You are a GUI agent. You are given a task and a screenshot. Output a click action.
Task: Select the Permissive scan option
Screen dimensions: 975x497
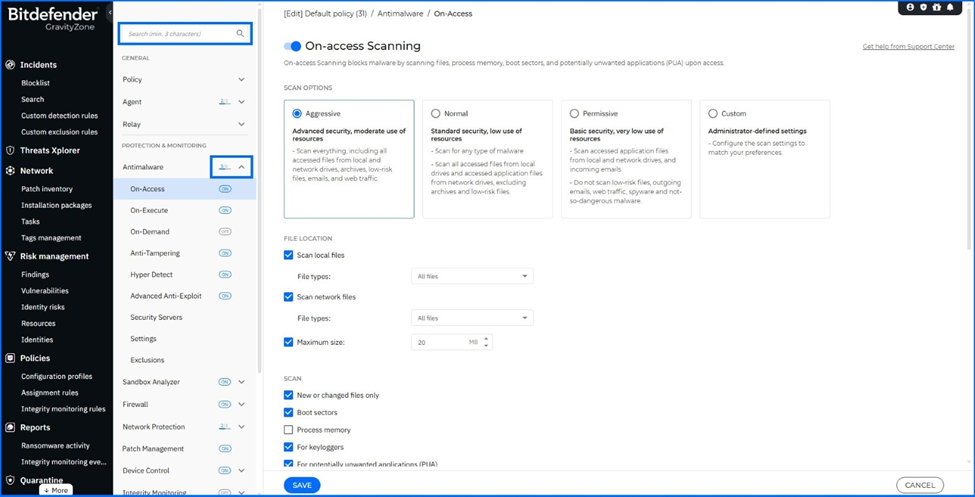(x=574, y=114)
